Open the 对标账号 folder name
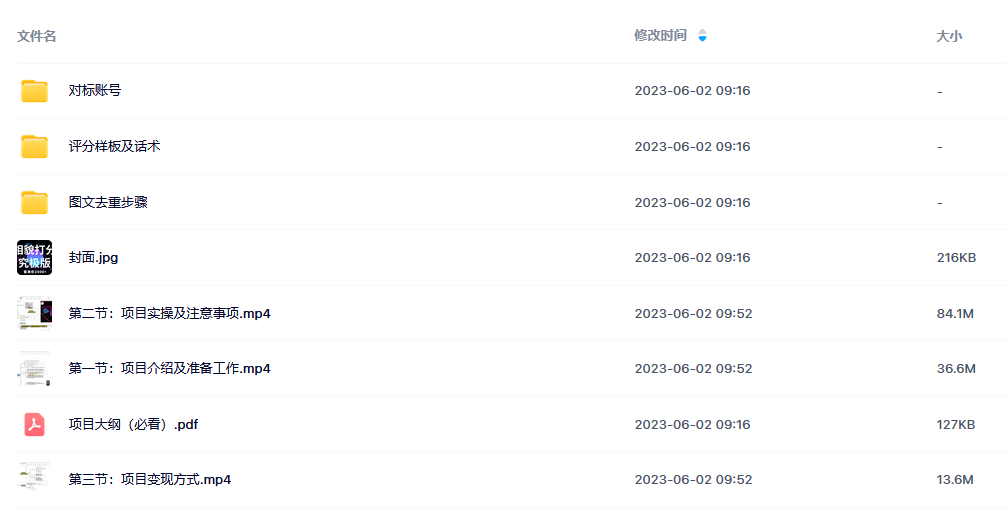Screen dimensions: 1007x531 [x=94, y=91]
